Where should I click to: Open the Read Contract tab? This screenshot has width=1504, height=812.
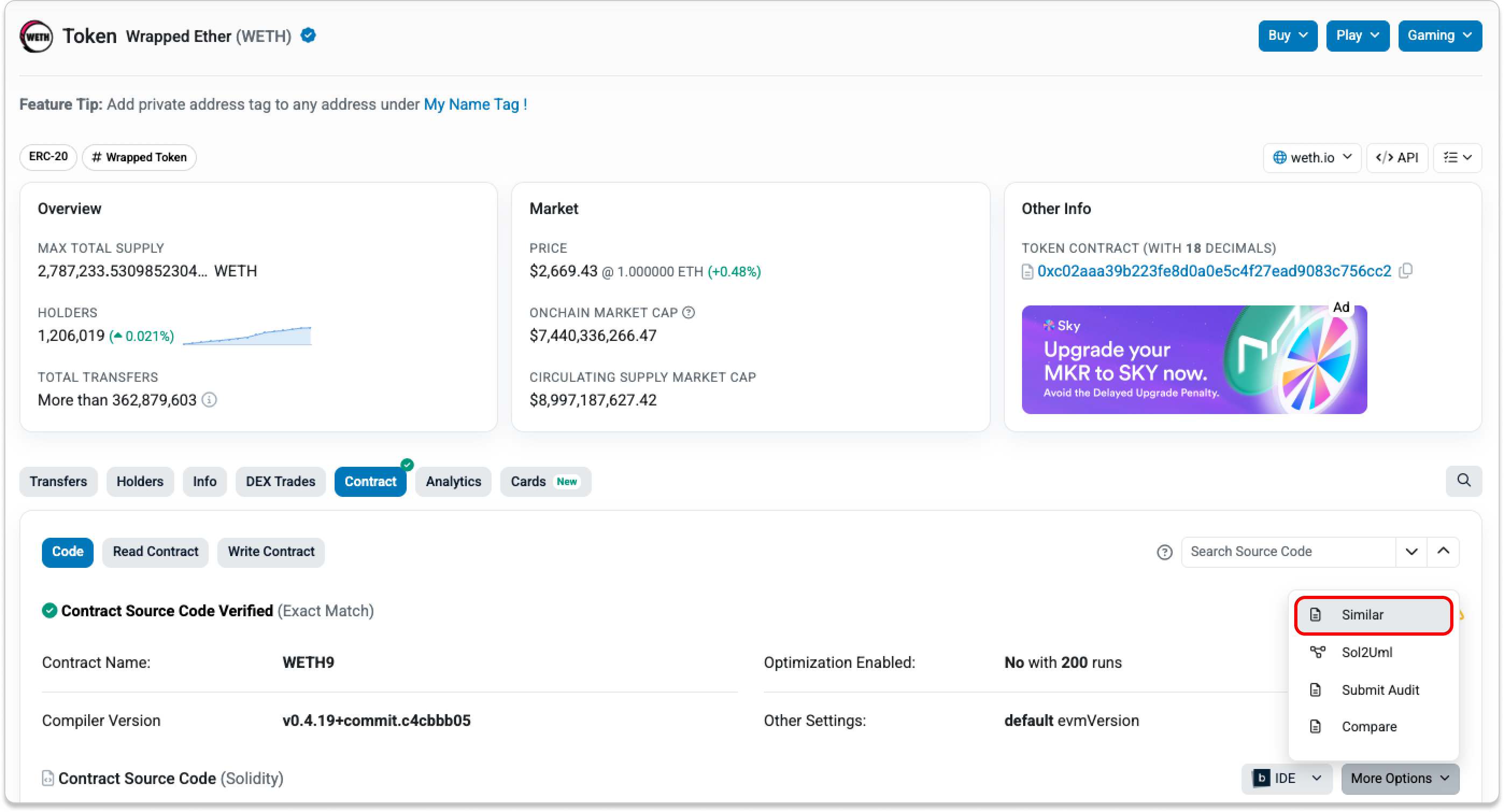[x=155, y=552]
